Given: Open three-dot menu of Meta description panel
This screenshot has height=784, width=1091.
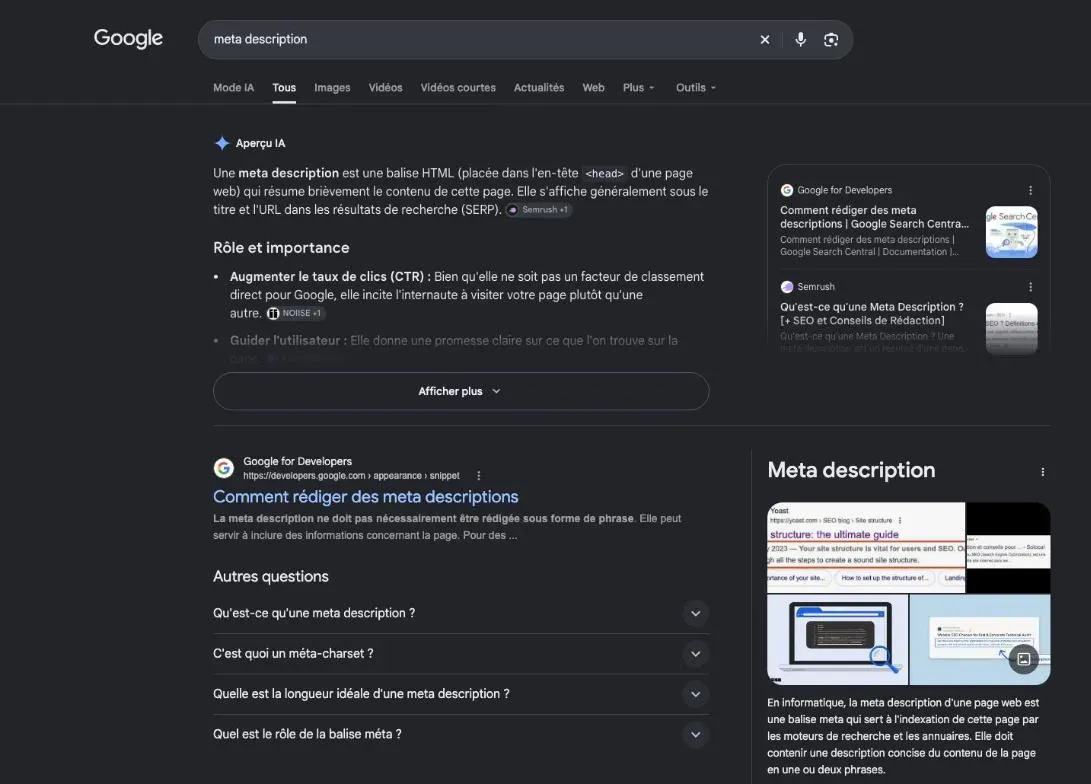Looking at the screenshot, I should click(x=1042, y=472).
